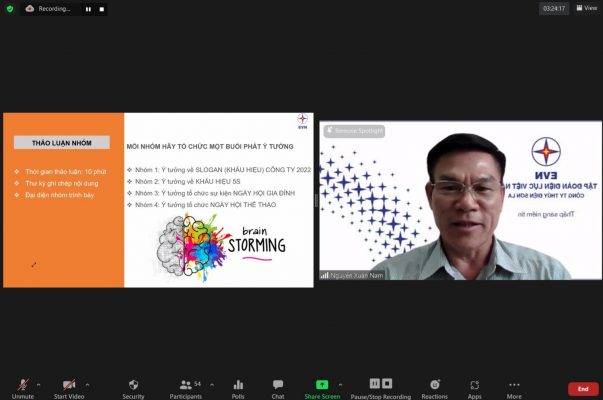Viewport: 603px width, 400px height.
Task: Open the More options menu
Action: point(514,387)
